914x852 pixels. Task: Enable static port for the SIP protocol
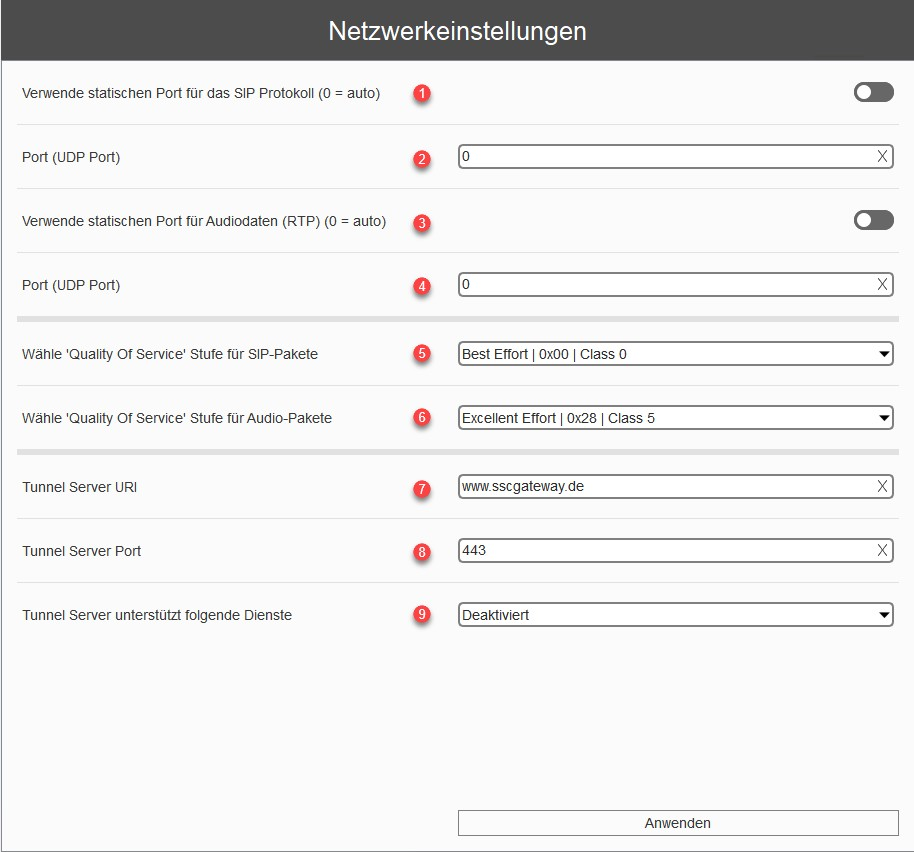873,92
